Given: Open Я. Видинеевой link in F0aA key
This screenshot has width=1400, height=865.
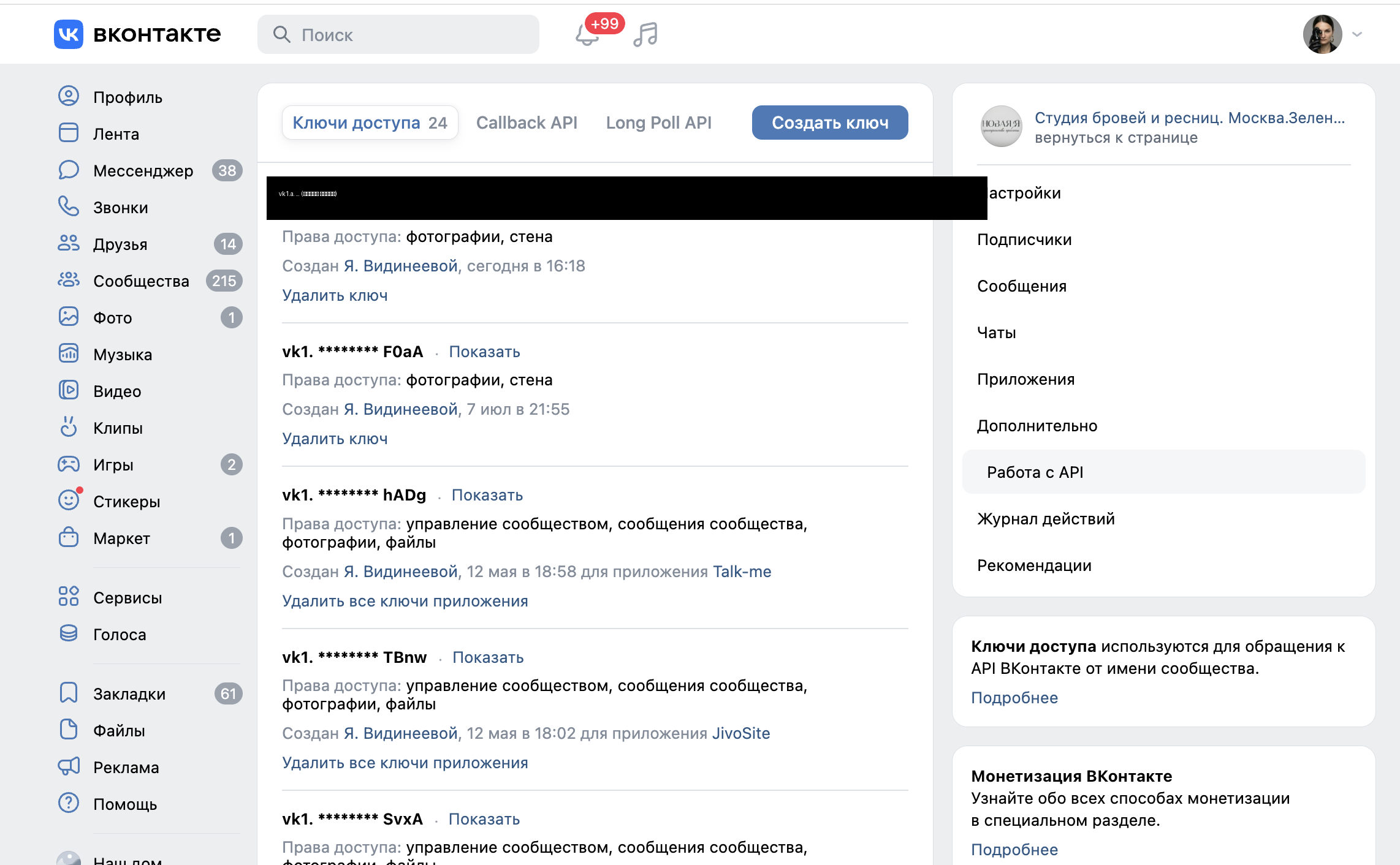Looking at the screenshot, I should (401, 409).
